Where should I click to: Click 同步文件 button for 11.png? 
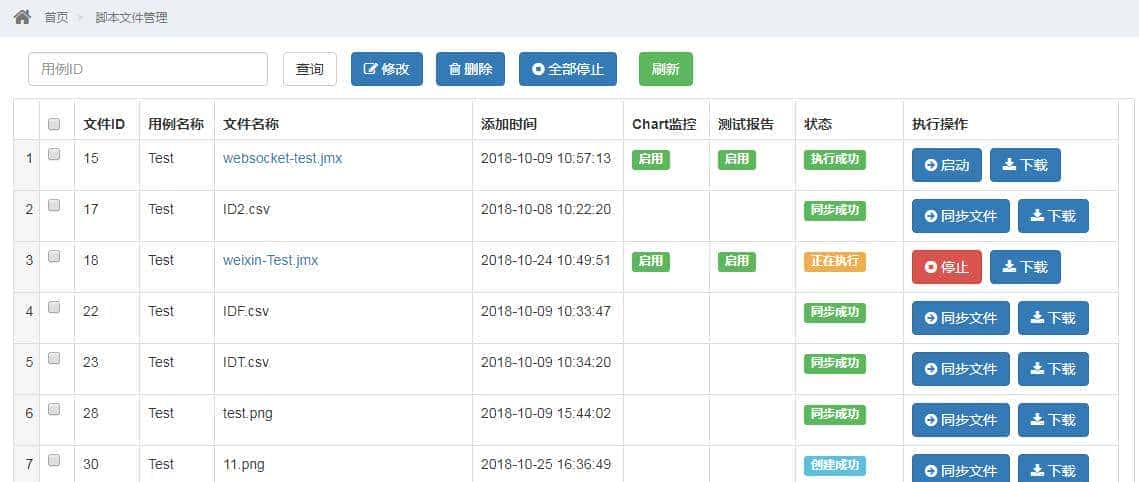(x=961, y=468)
